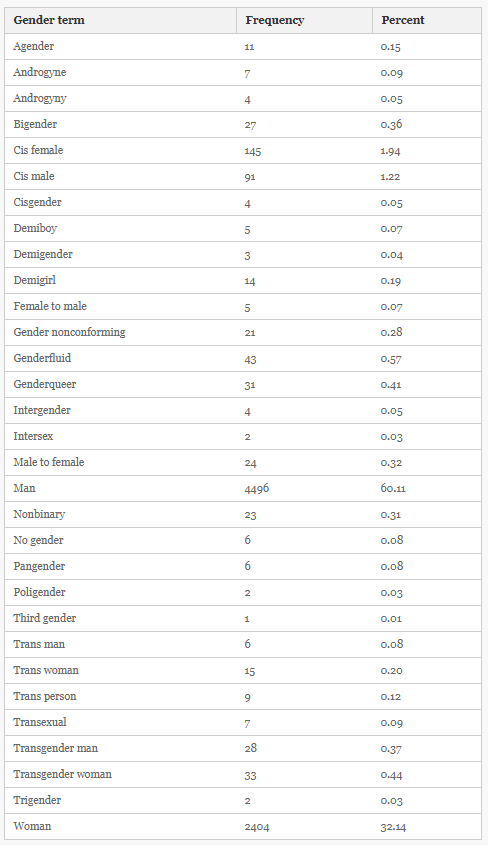Select the Transgender woman term

[x=63, y=774]
